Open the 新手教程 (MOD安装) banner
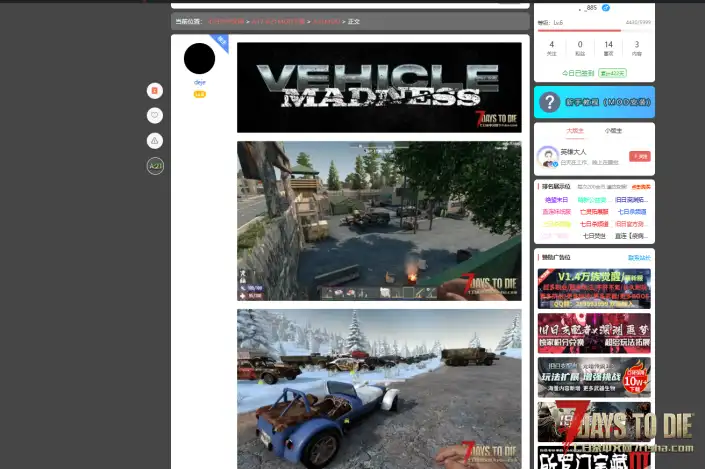Image resolution: width=705 pixels, height=469 pixels. click(594, 102)
